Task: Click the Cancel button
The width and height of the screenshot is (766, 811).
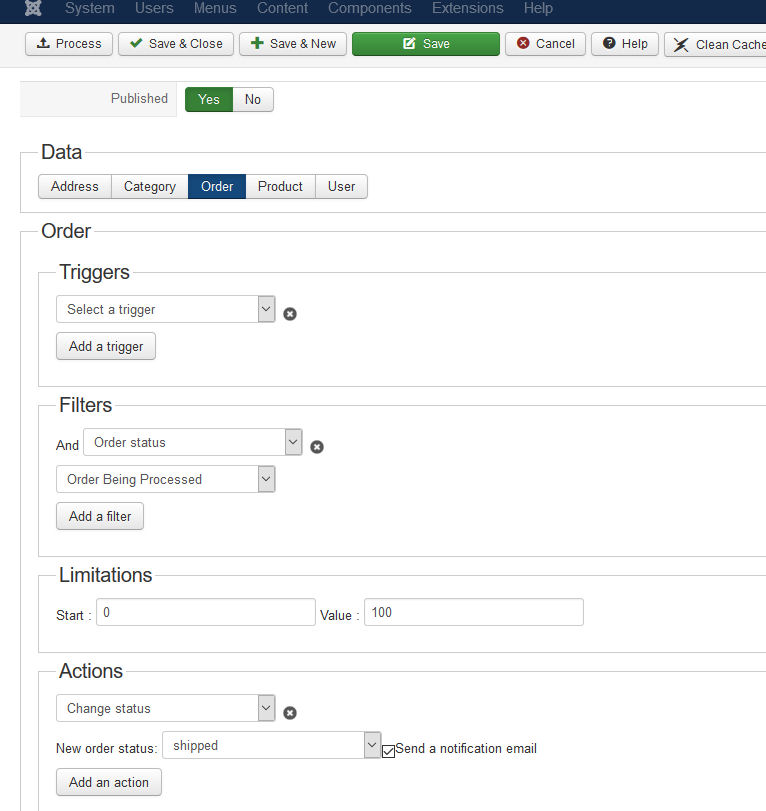Action: (x=545, y=44)
